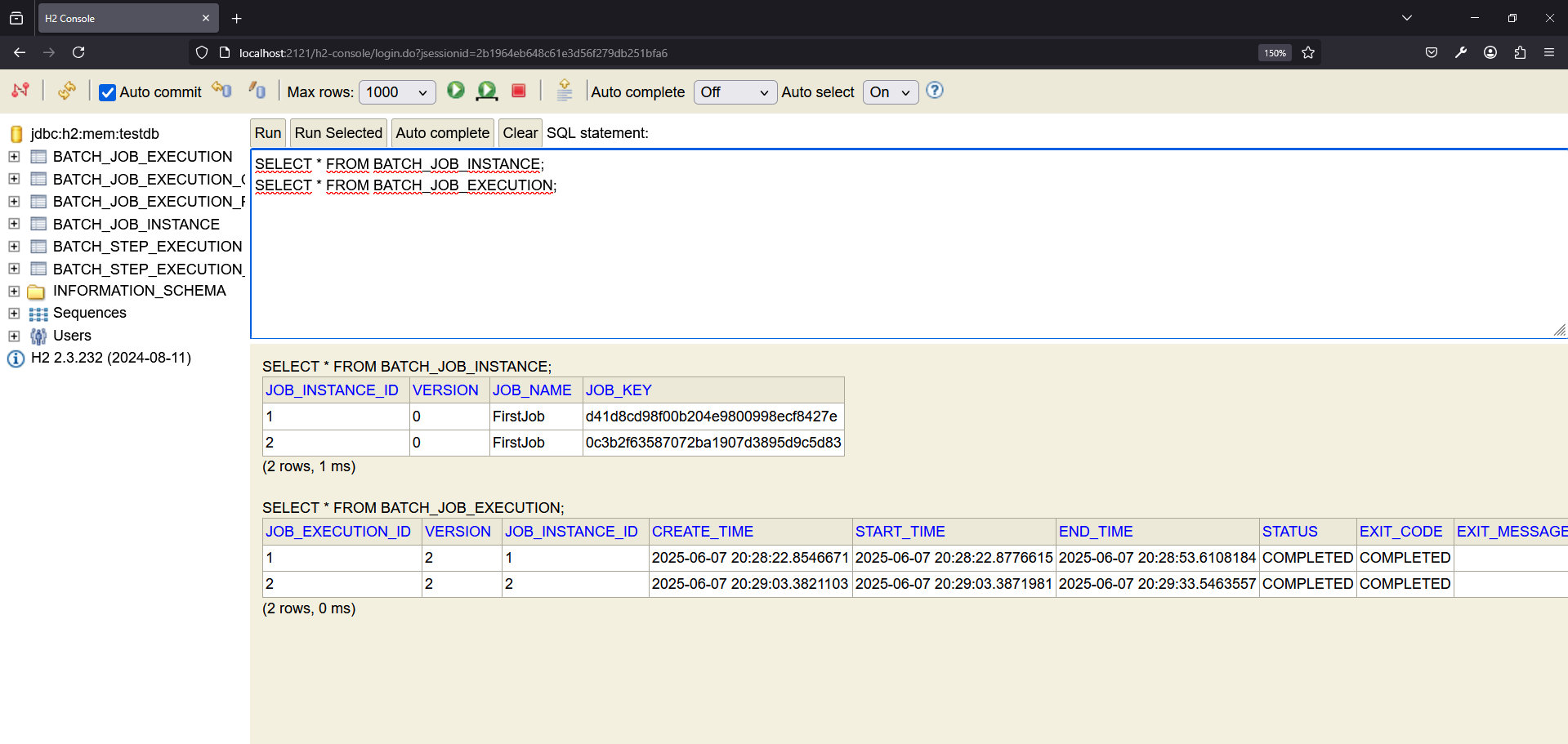The width and height of the screenshot is (1568, 744).
Task: Click the EXIT_CODE column header
Action: pos(1401,532)
